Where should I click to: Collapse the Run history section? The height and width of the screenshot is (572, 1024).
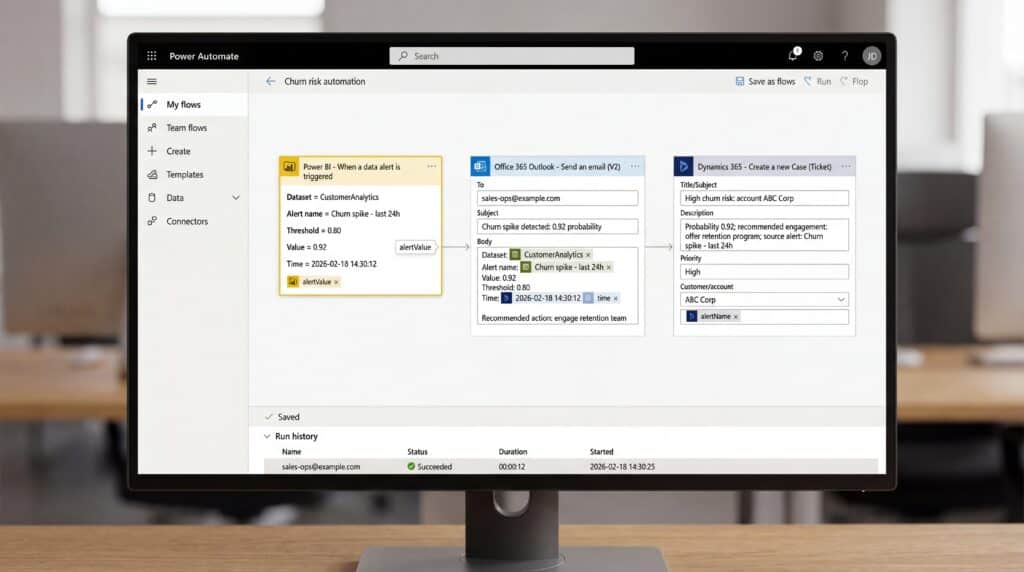[267, 436]
